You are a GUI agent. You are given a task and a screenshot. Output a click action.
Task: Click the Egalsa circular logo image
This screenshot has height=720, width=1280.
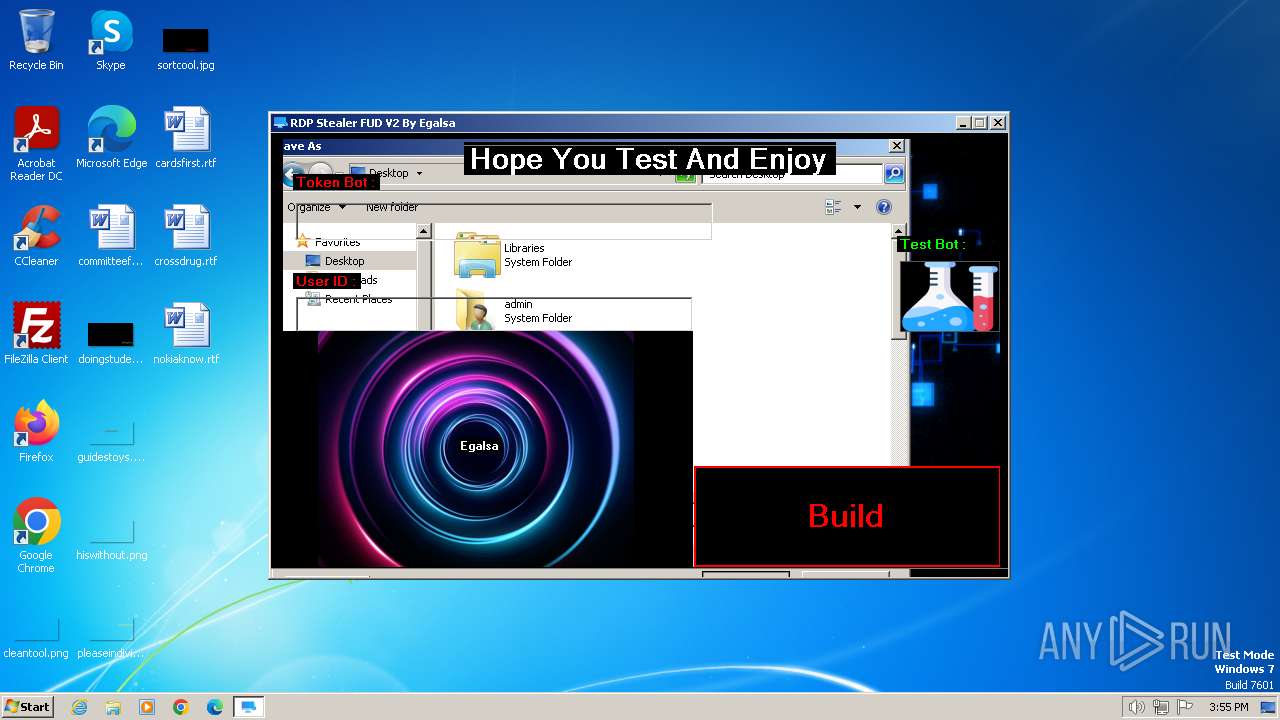pyautogui.click(x=476, y=449)
